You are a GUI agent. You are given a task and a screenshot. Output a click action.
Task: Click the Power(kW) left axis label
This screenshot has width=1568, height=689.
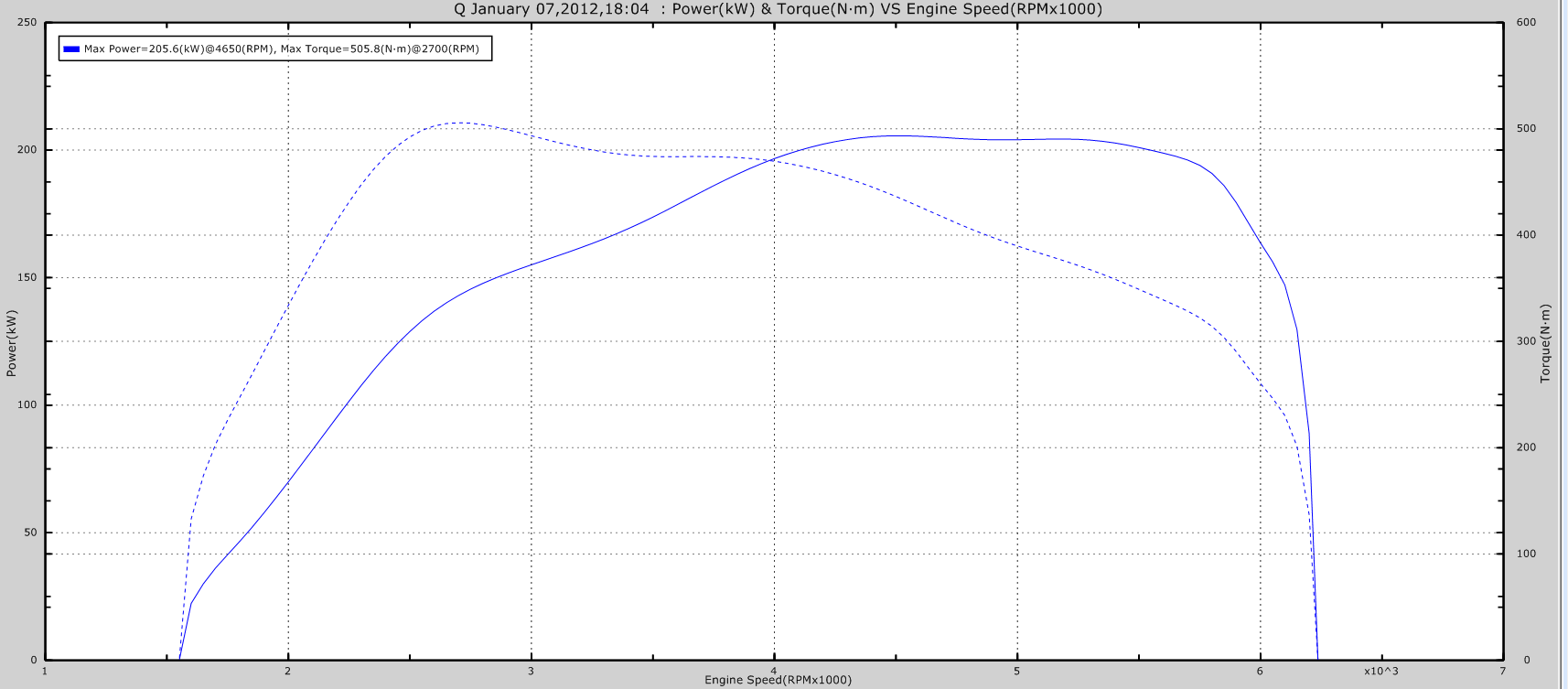click(12, 343)
